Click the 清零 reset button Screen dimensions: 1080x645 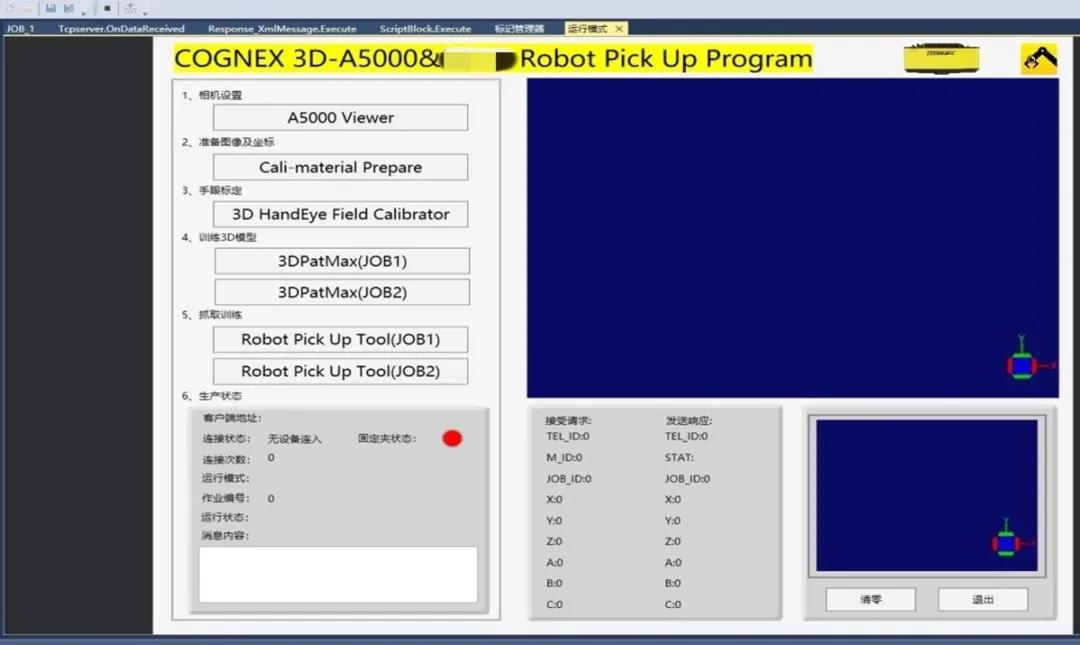point(871,600)
